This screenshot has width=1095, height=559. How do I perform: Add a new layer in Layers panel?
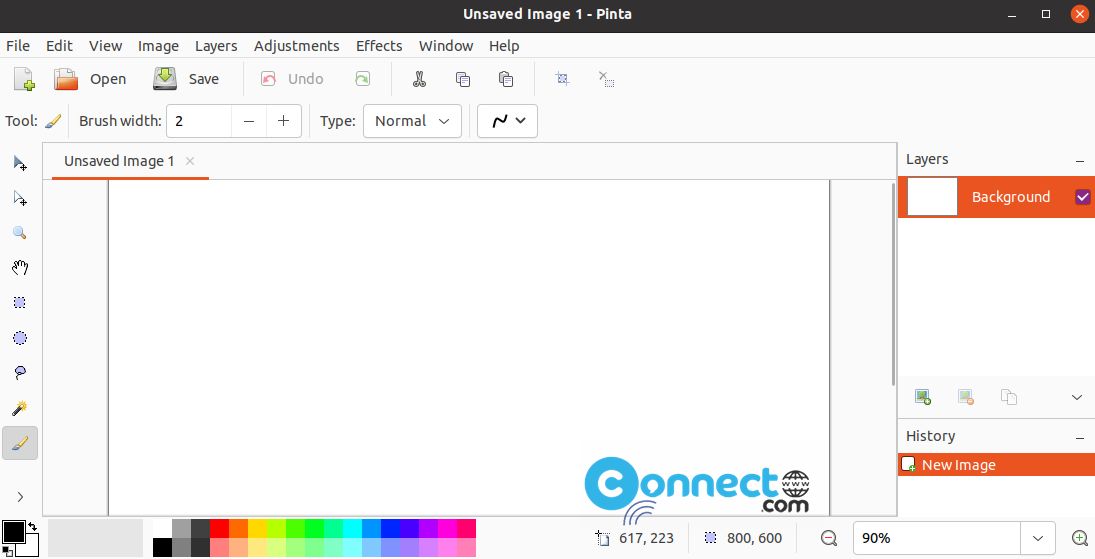click(923, 398)
